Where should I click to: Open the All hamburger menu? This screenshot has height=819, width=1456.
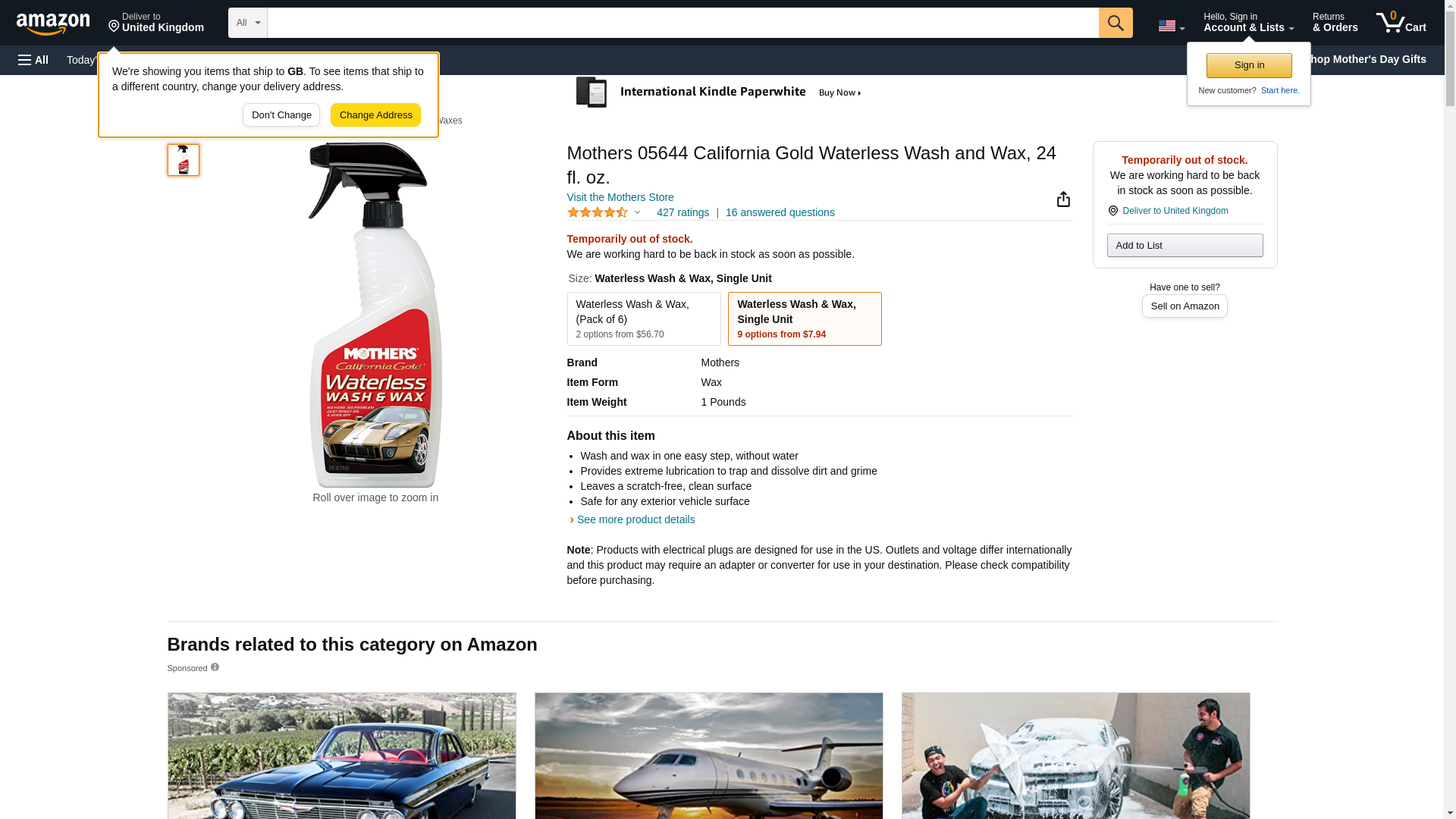click(33, 60)
